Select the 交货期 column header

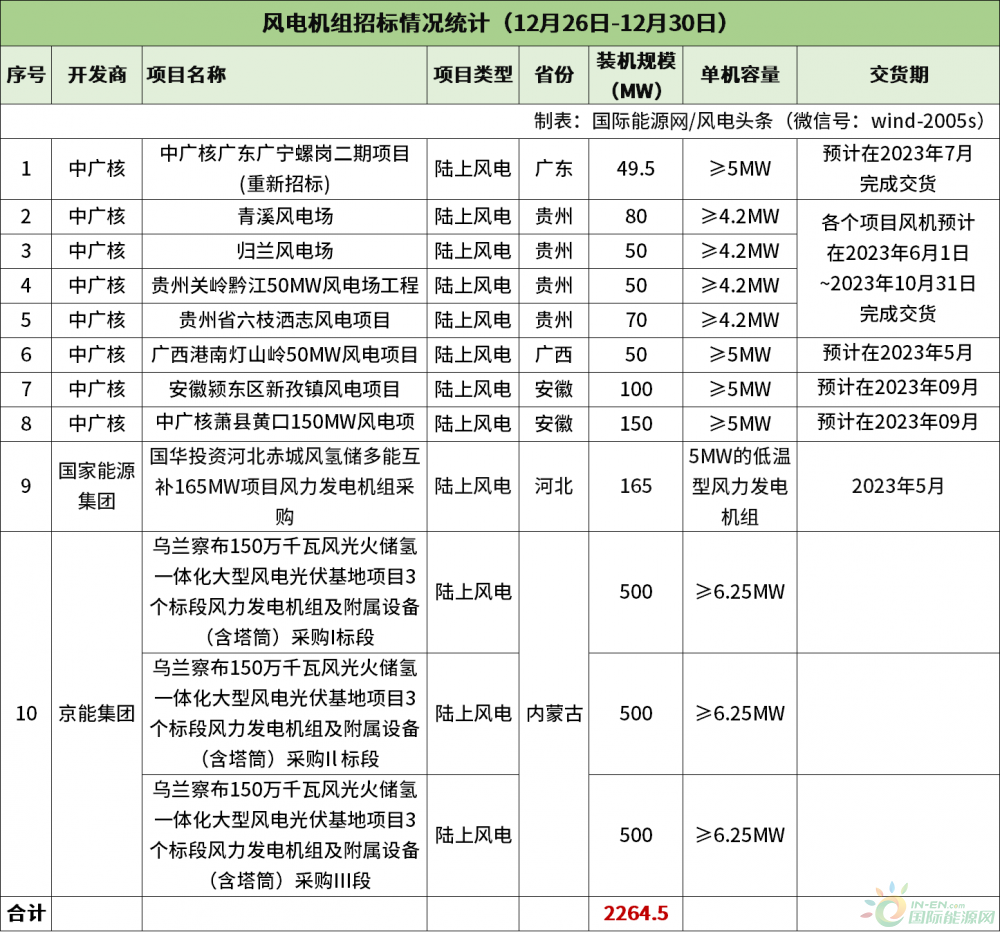pos(898,75)
